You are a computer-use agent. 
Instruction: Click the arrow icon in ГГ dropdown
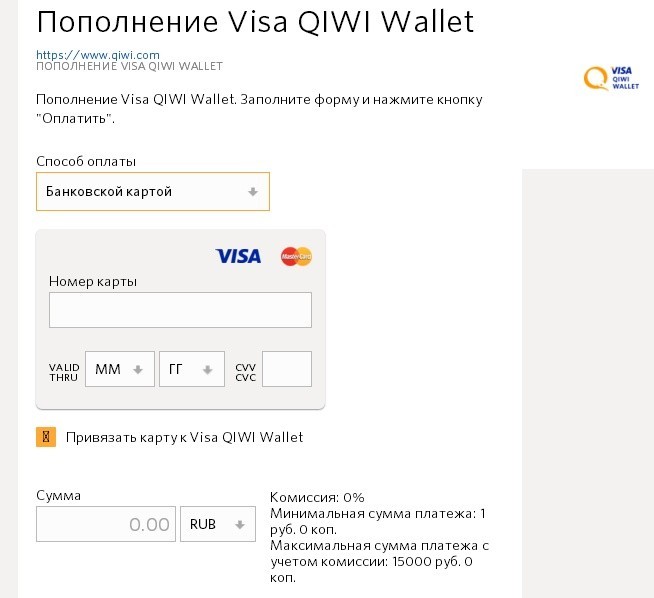[x=207, y=369]
